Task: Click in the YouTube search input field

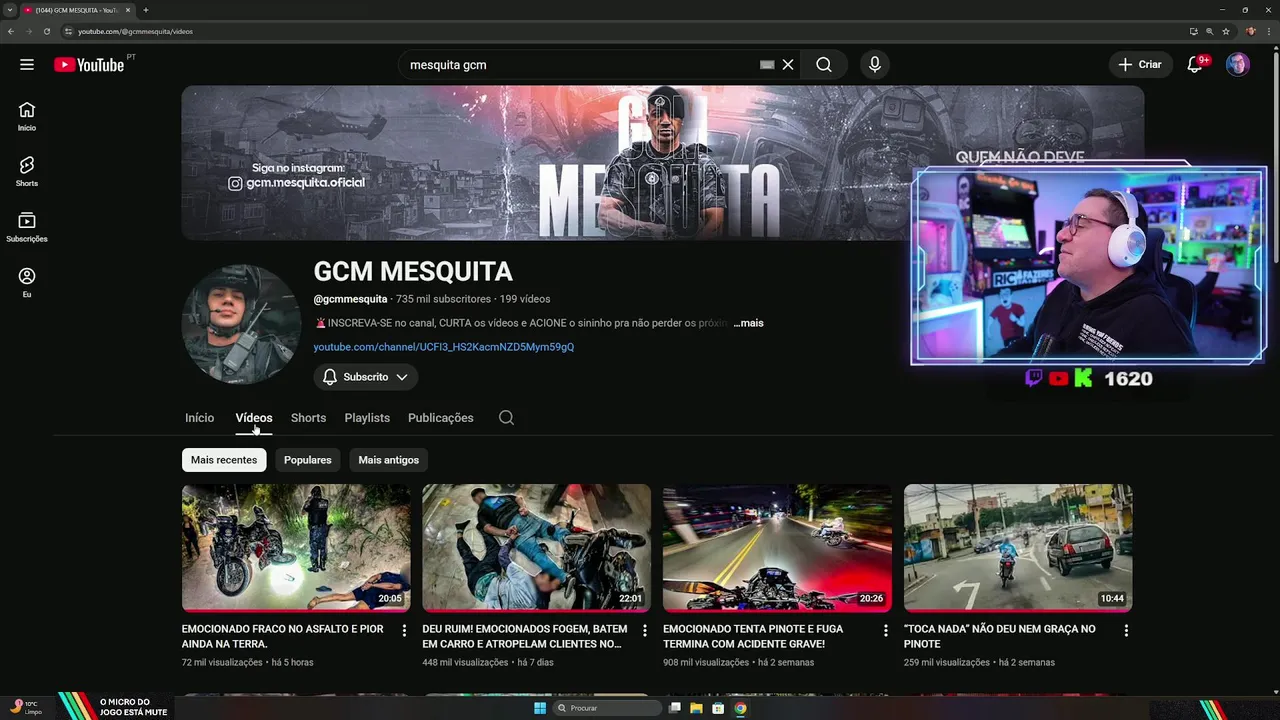Action: (580, 65)
